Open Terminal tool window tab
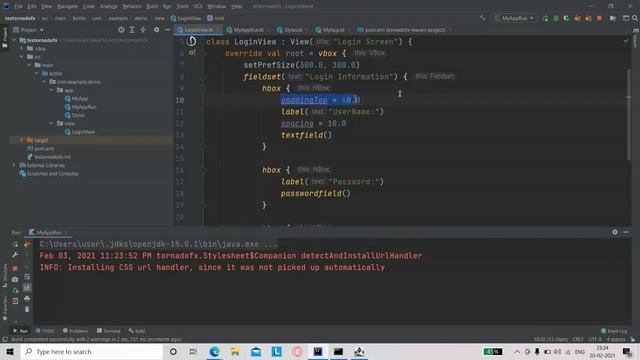 pyautogui.click(x=109, y=331)
